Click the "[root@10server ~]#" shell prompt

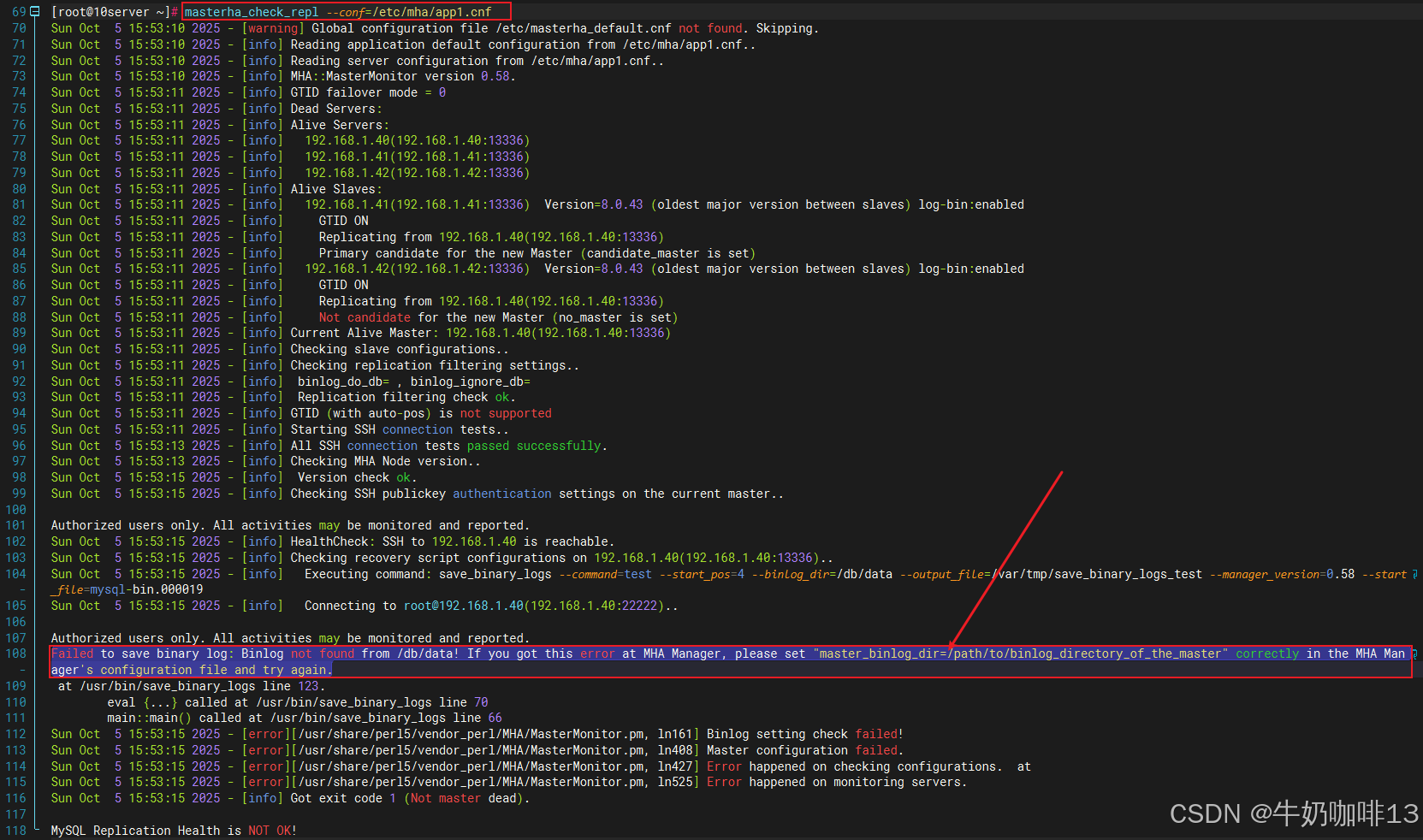tap(115, 12)
